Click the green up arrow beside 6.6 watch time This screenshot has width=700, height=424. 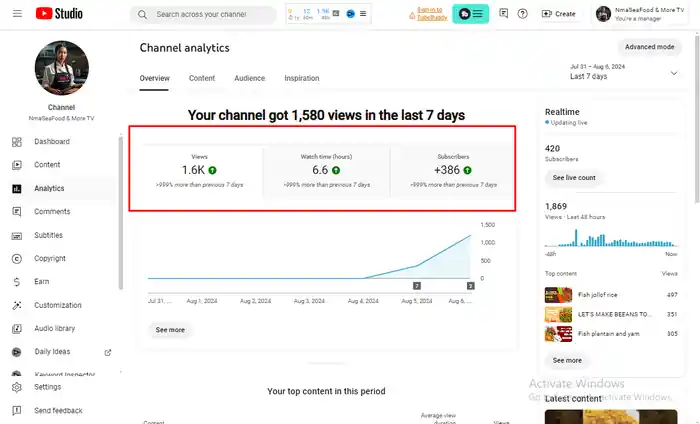336,170
